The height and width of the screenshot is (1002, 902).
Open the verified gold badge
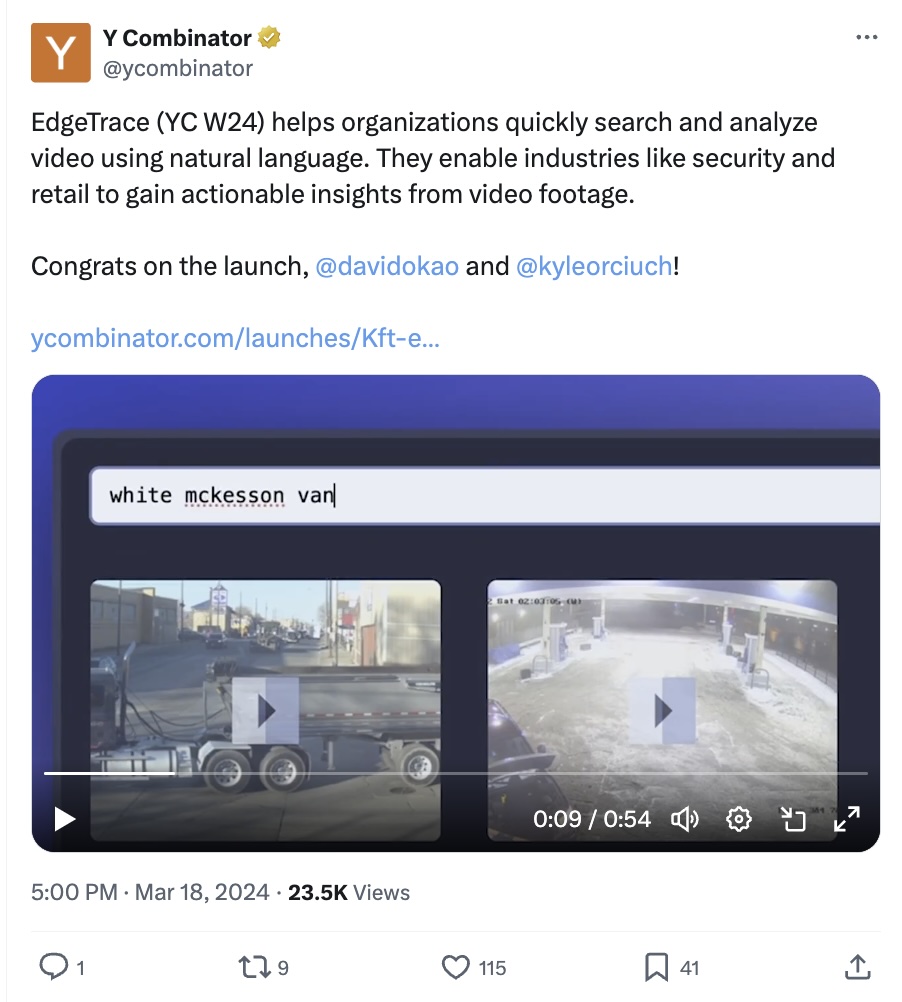coord(269,38)
